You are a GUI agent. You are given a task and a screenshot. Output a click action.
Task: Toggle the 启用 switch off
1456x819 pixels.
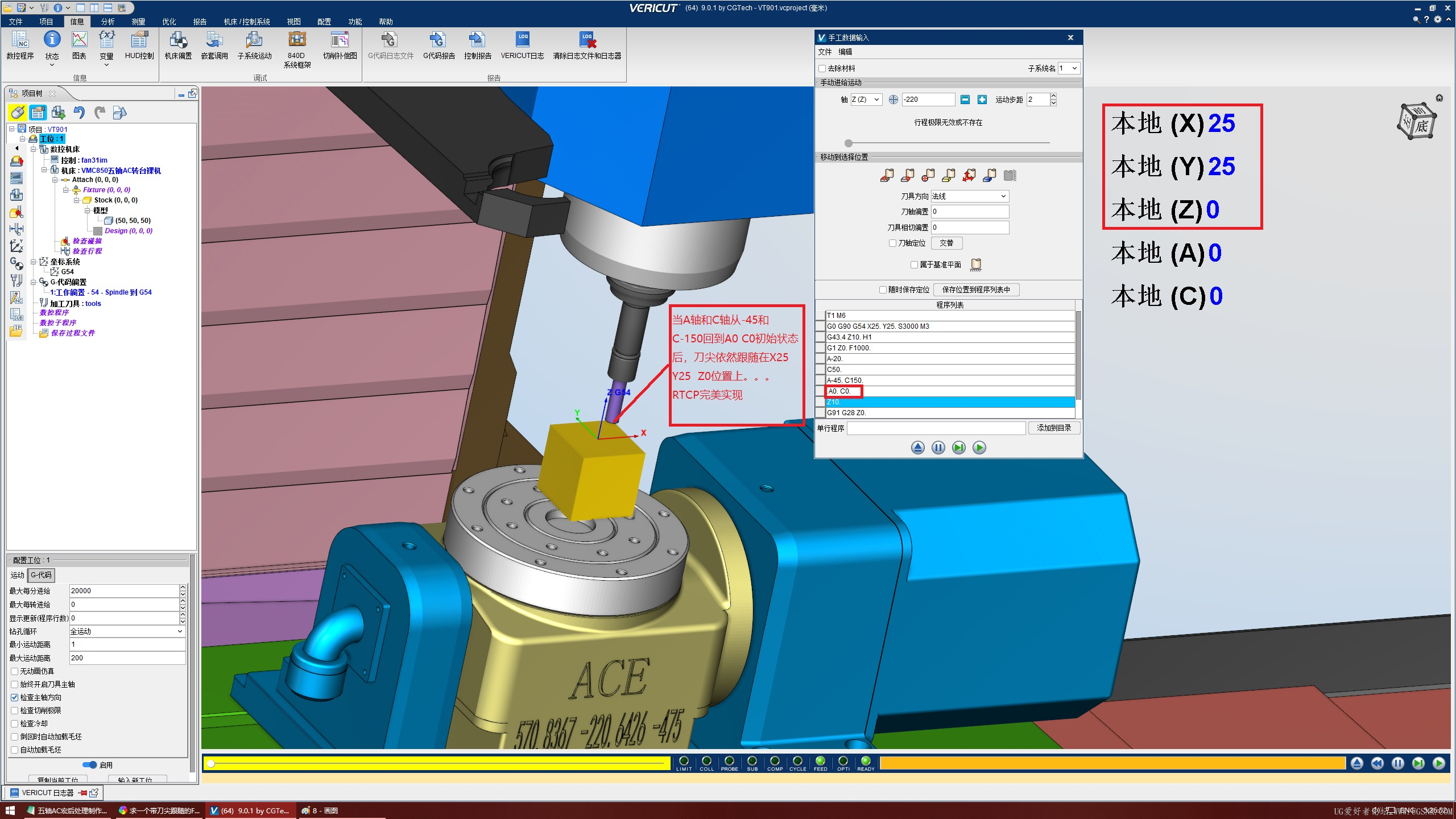tap(89, 765)
